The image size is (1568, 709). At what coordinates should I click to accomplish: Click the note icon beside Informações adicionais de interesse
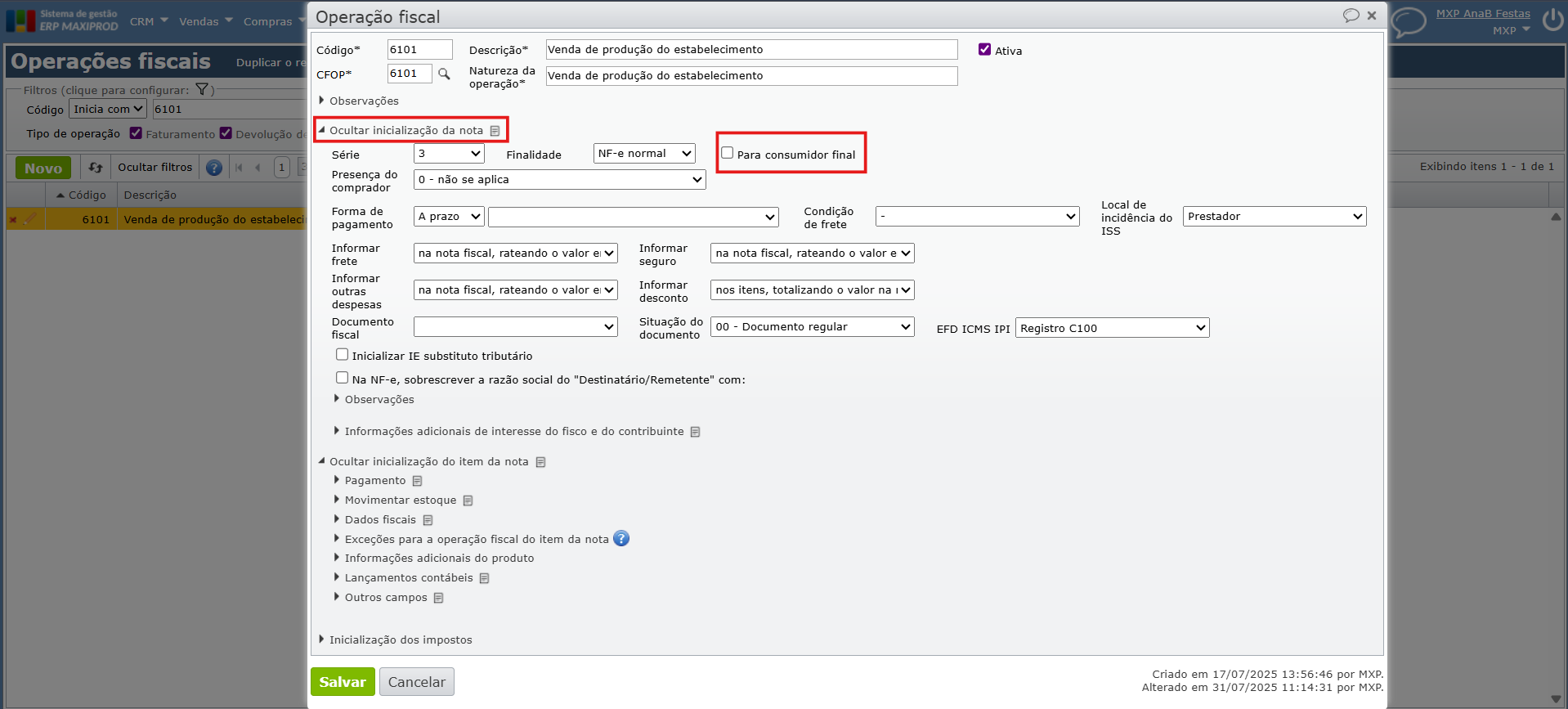(695, 432)
